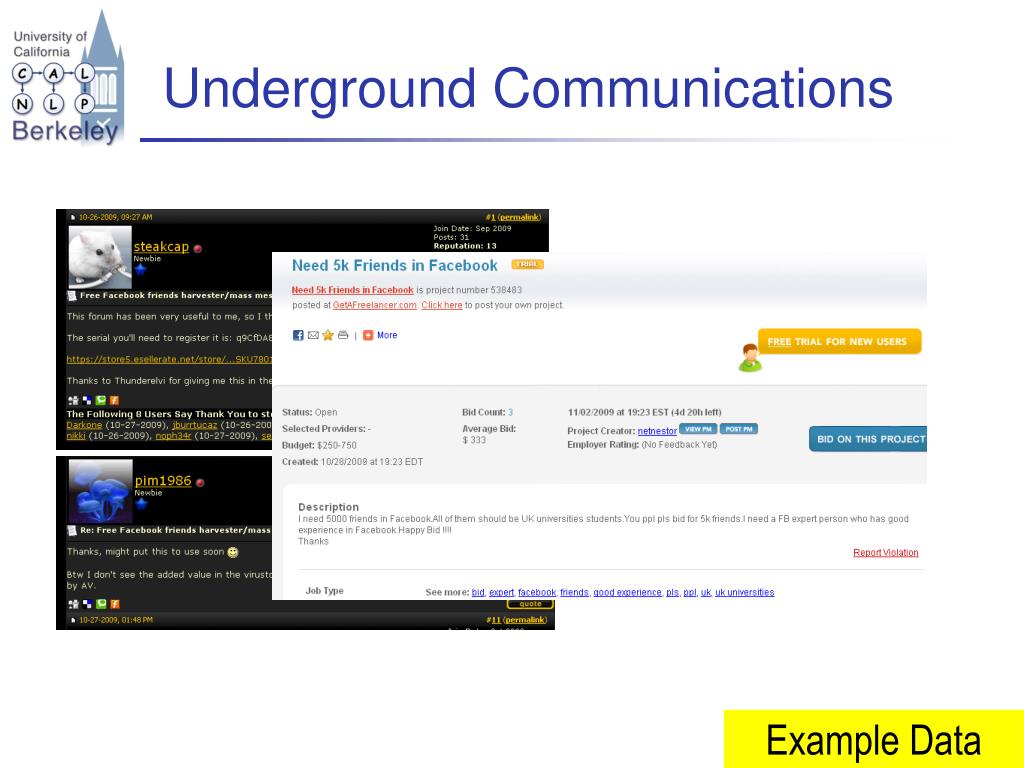The width and height of the screenshot is (1024, 768).
Task: Click steakcap's hamster avatar image
Action: pos(100,257)
